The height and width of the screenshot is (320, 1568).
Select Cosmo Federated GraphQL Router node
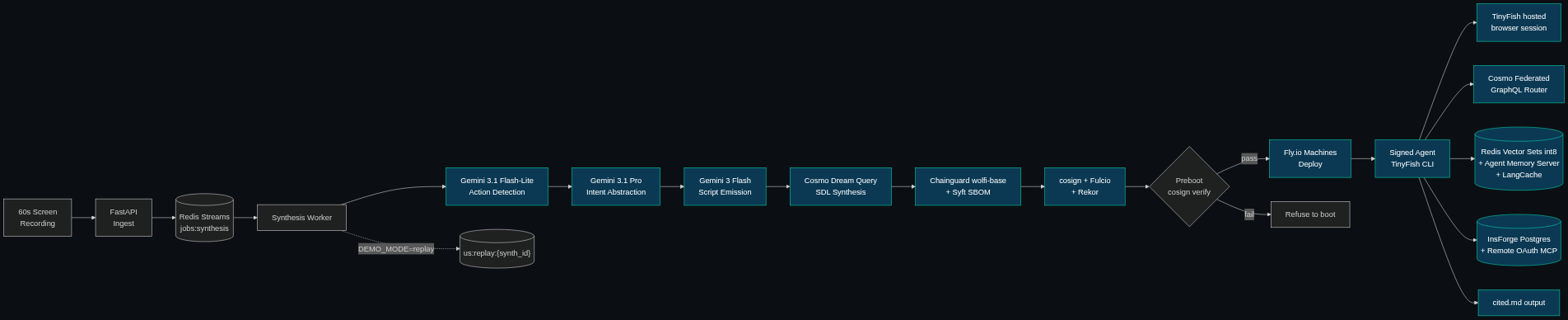1519,84
